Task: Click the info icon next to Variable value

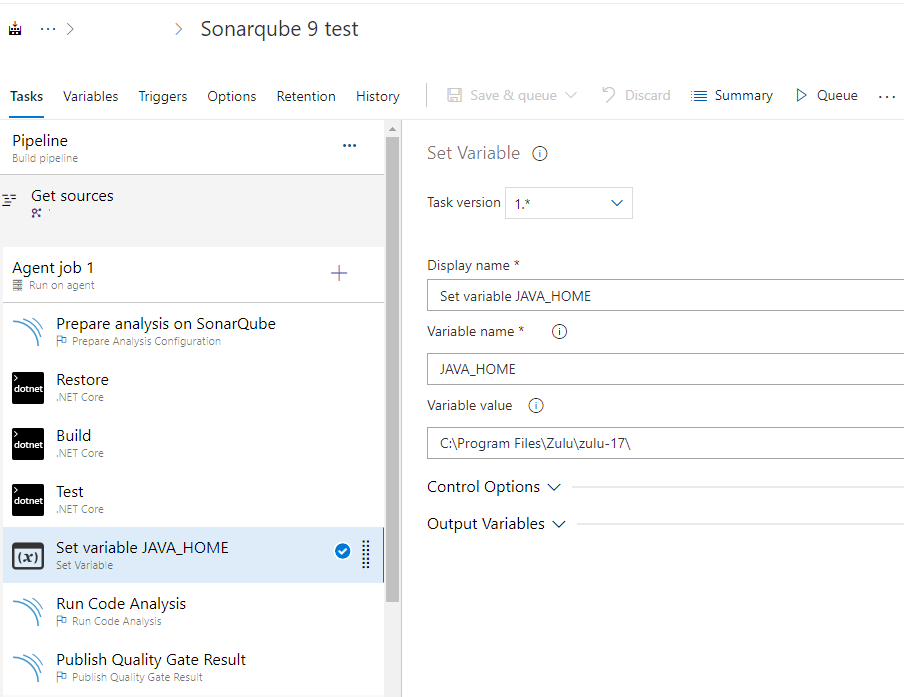Action: coord(536,406)
